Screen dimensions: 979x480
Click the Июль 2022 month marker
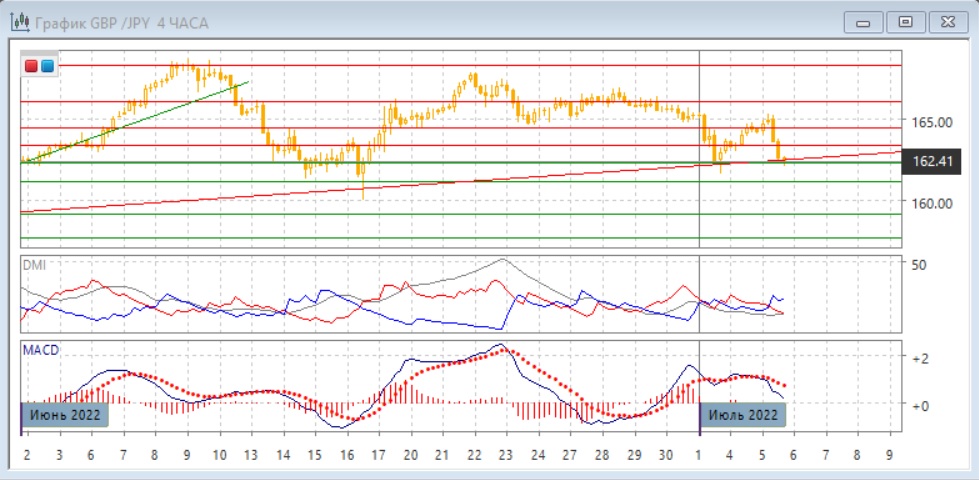point(742,415)
